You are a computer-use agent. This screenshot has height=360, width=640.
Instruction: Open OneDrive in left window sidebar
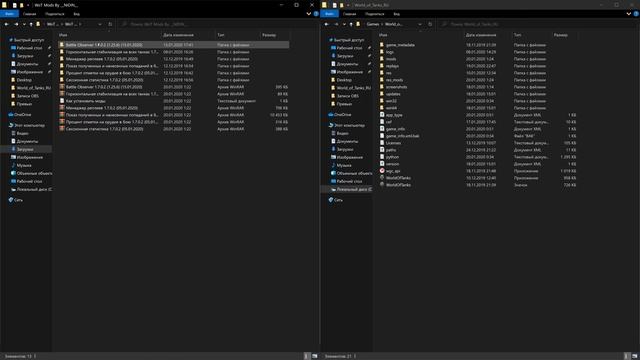point(22,115)
